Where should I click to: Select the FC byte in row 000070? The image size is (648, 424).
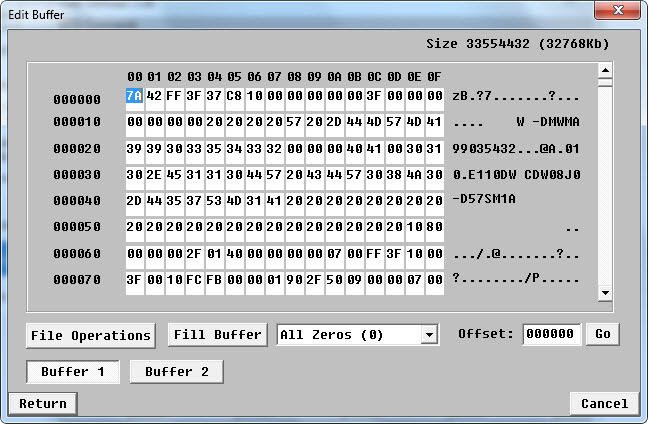pyautogui.click(x=194, y=279)
